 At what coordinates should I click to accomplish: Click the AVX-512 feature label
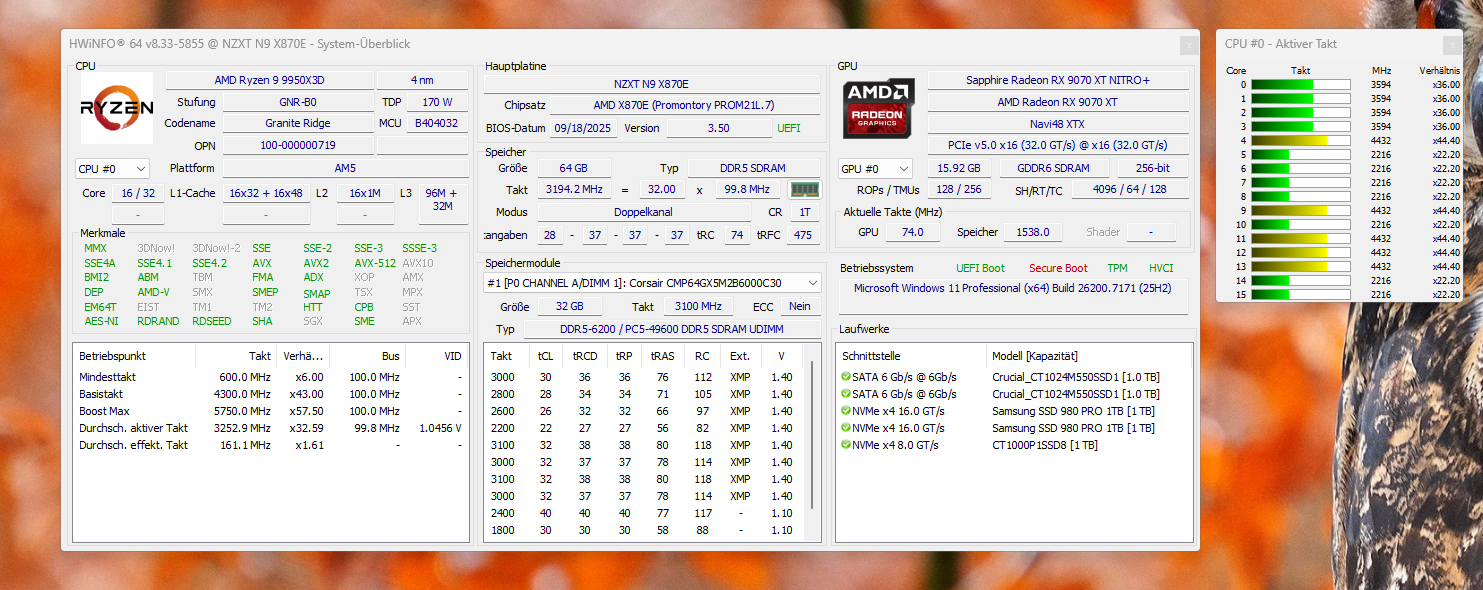(x=374, y=263)
